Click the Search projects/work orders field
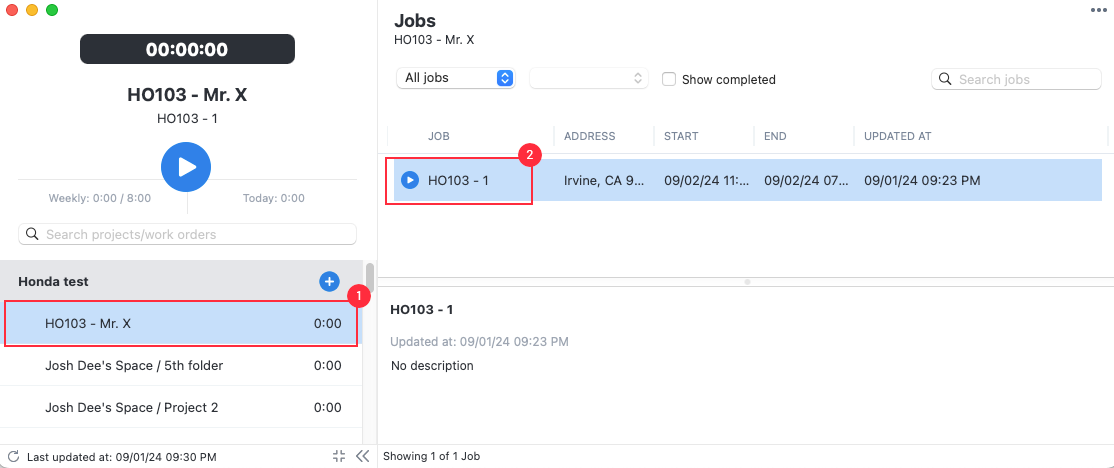Viewport: 1114px width, 468px height. (x=188, y=234)
